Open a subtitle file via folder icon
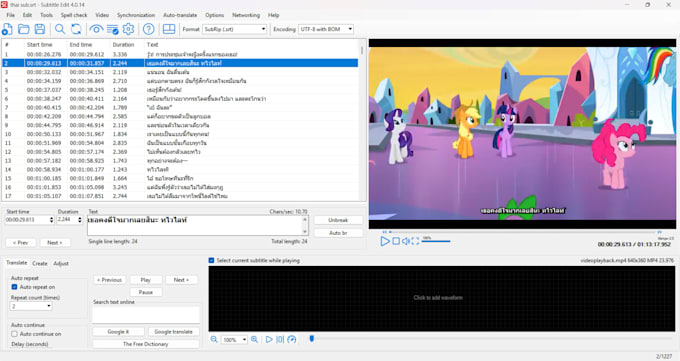The image size is (680, 361). (23, 29)
